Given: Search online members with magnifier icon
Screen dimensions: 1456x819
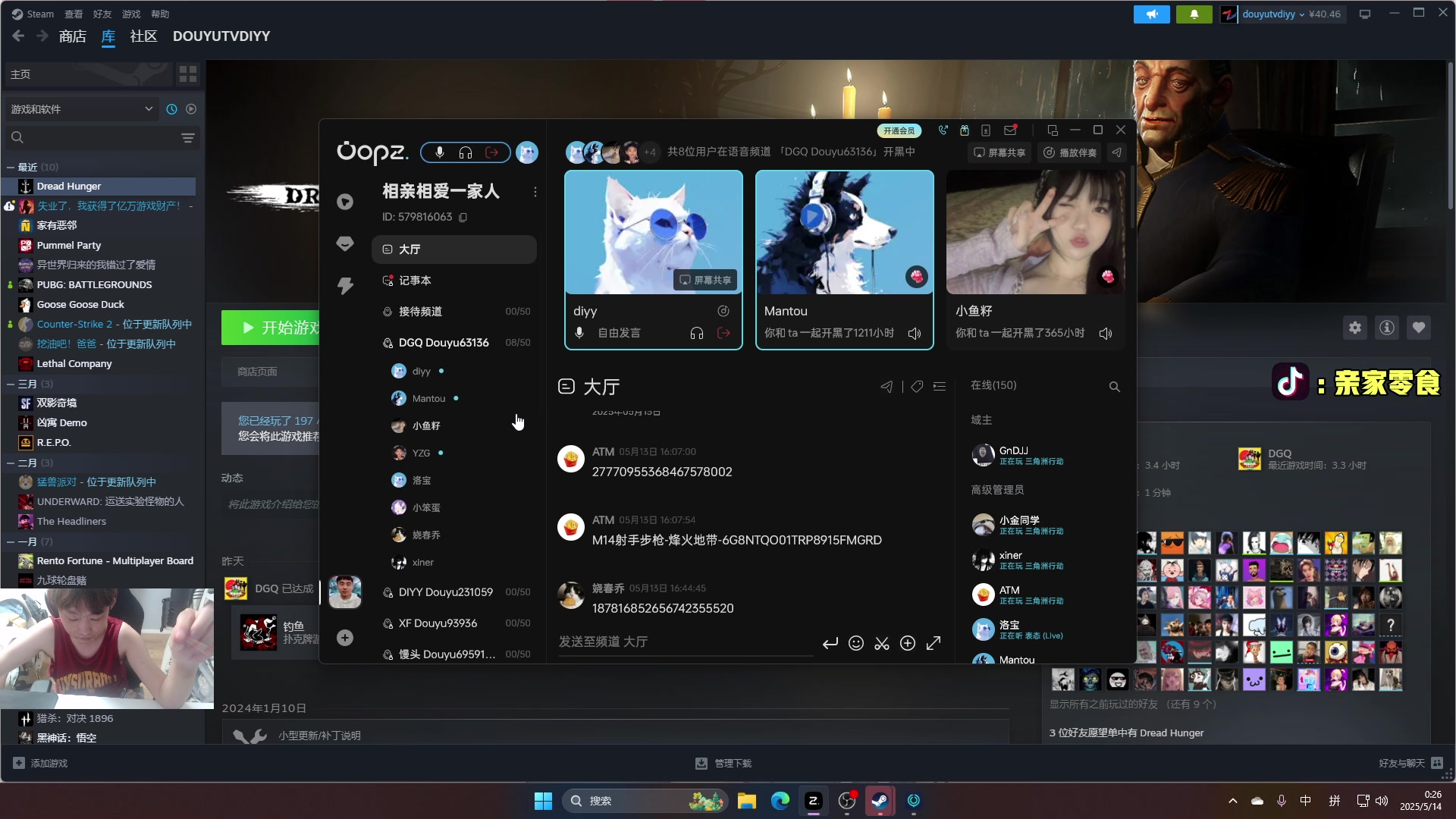Looking at the screenshot, I should click(x=1115, y=387).
